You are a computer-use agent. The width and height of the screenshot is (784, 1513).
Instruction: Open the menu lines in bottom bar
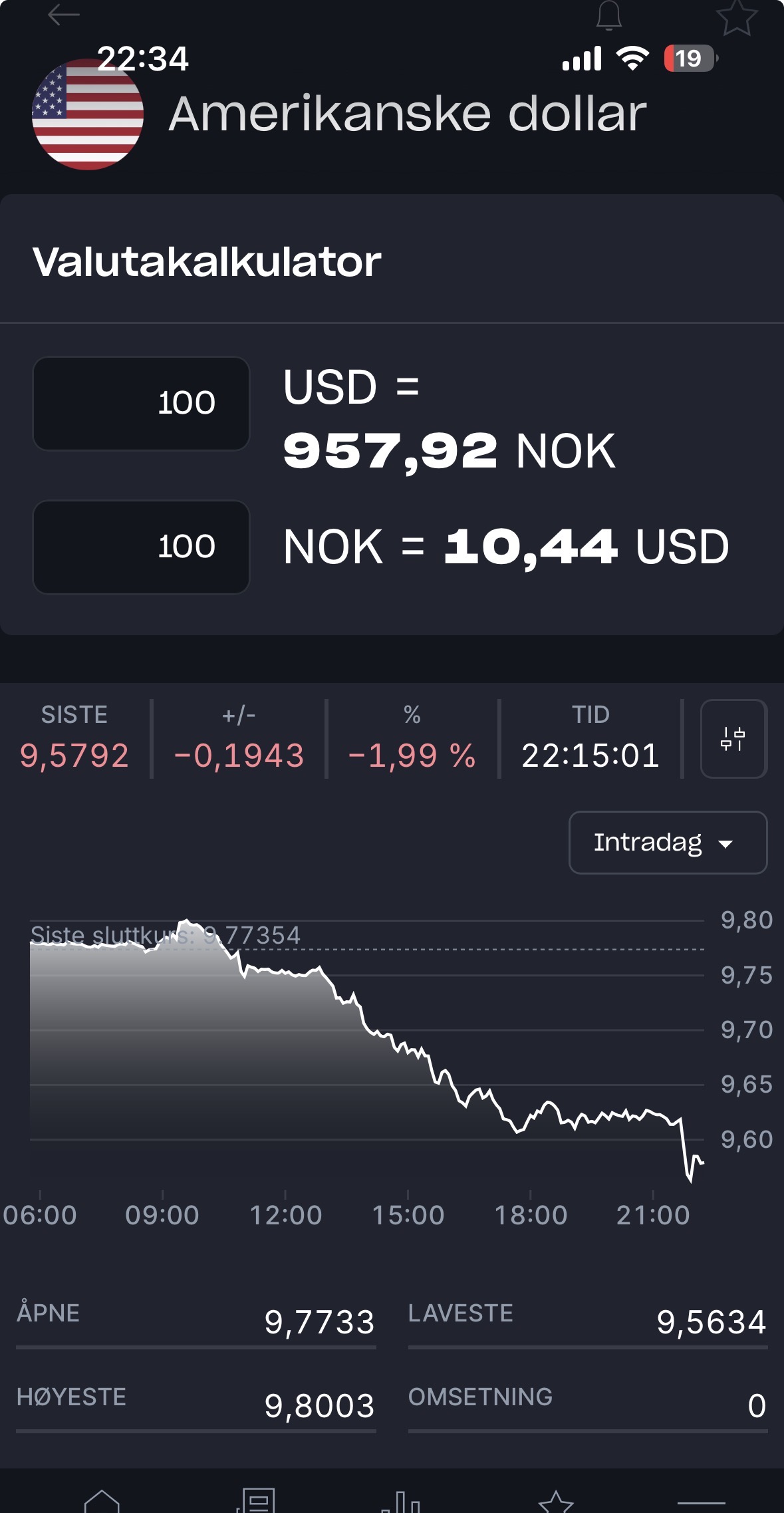coord(701,1502)
